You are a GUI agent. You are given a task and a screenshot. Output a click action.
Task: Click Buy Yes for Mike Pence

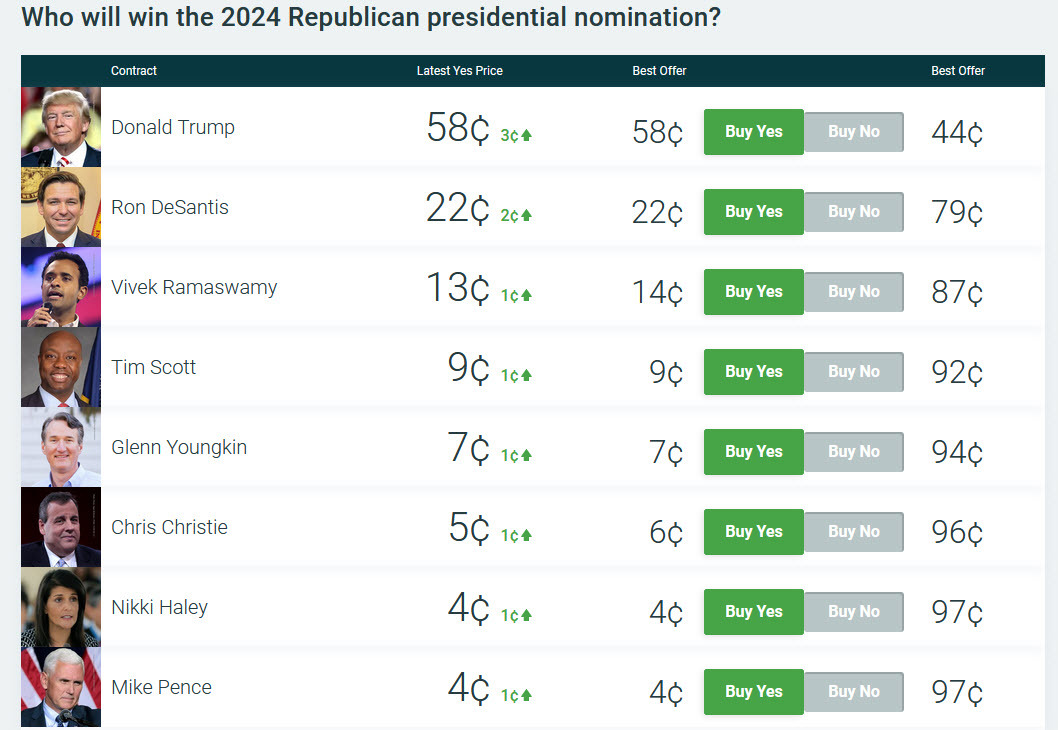(x=753, y=691)
